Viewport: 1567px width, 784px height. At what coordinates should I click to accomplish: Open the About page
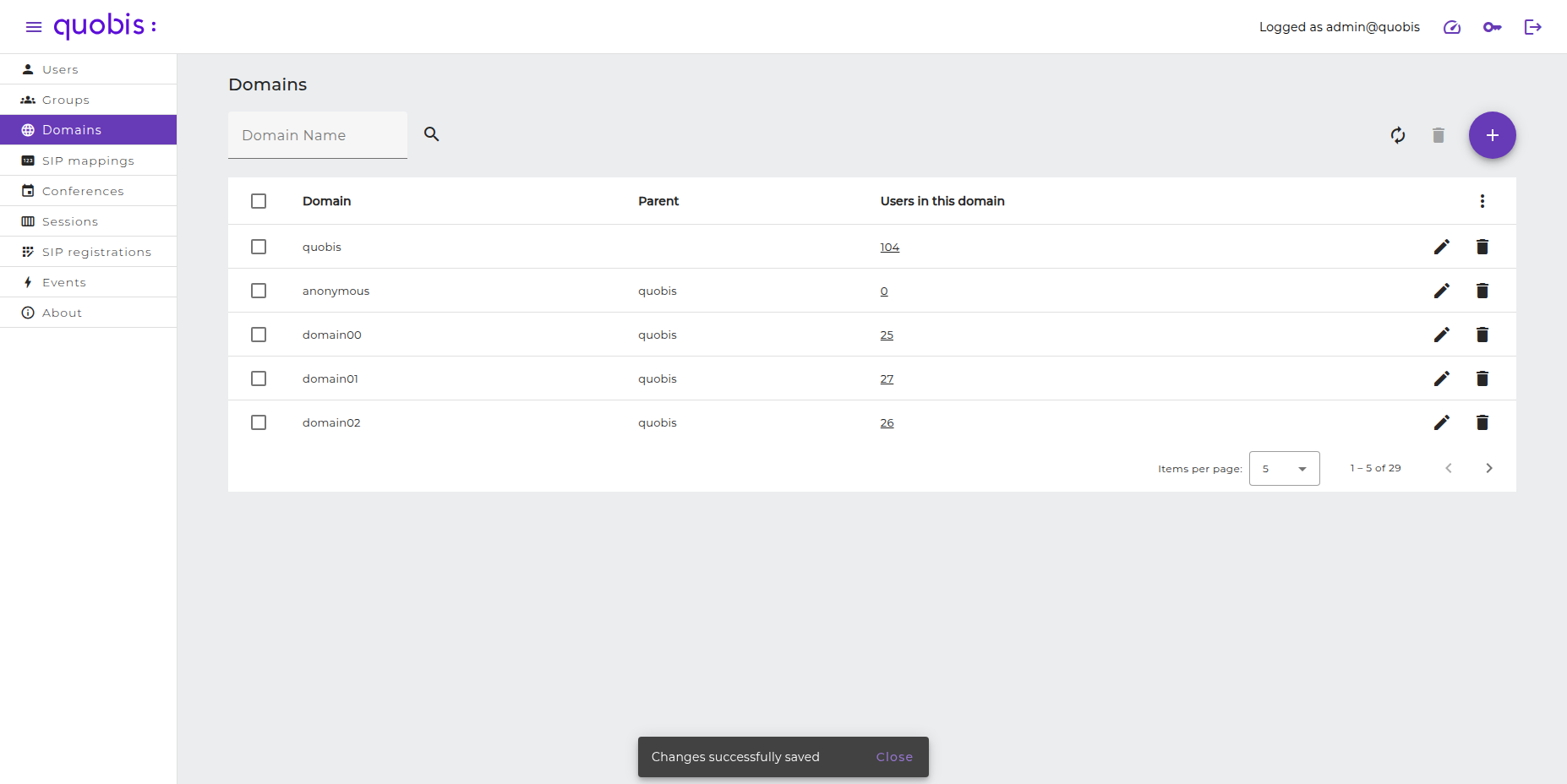[x=88, y=313]
